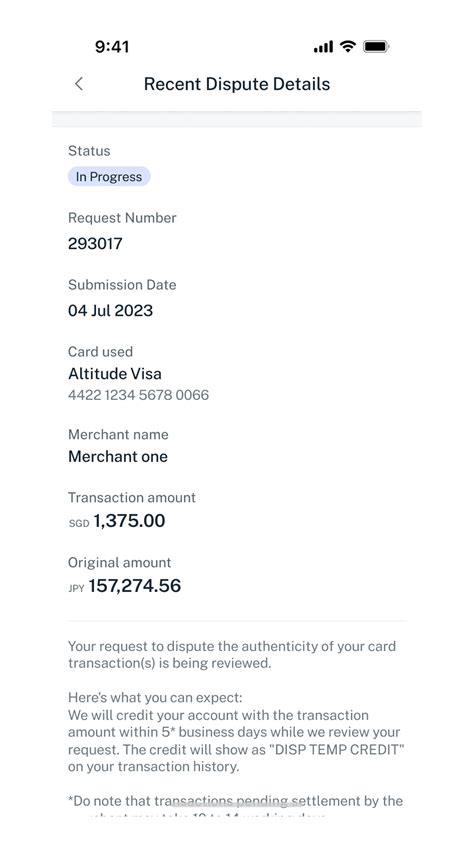Tap the Recent Dispute Details title
The image size is (474, 853).
coord(237,84)
